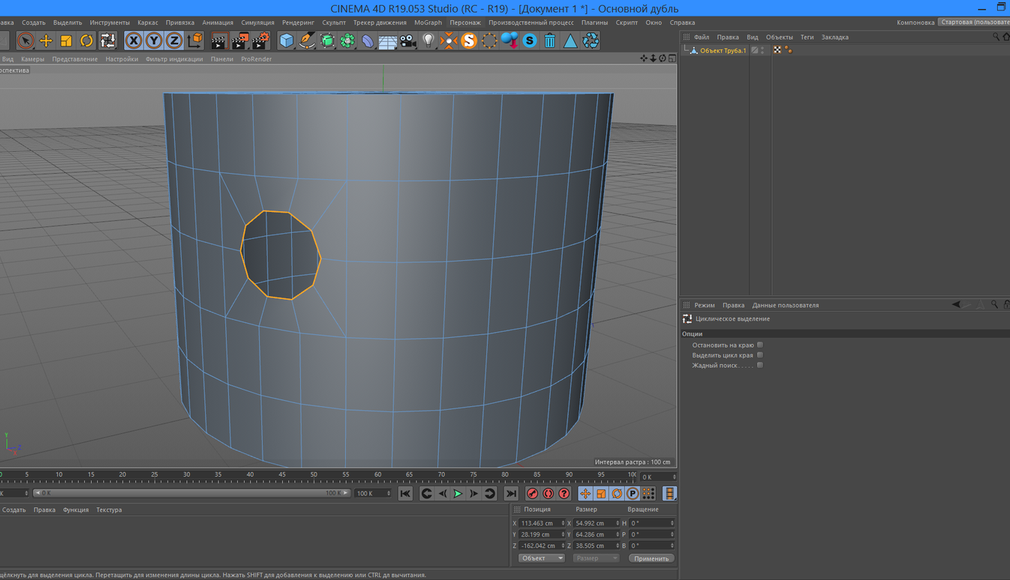Play the animation forward
The width and height of the screenshot is (1010, 580).
pos(458,494)
